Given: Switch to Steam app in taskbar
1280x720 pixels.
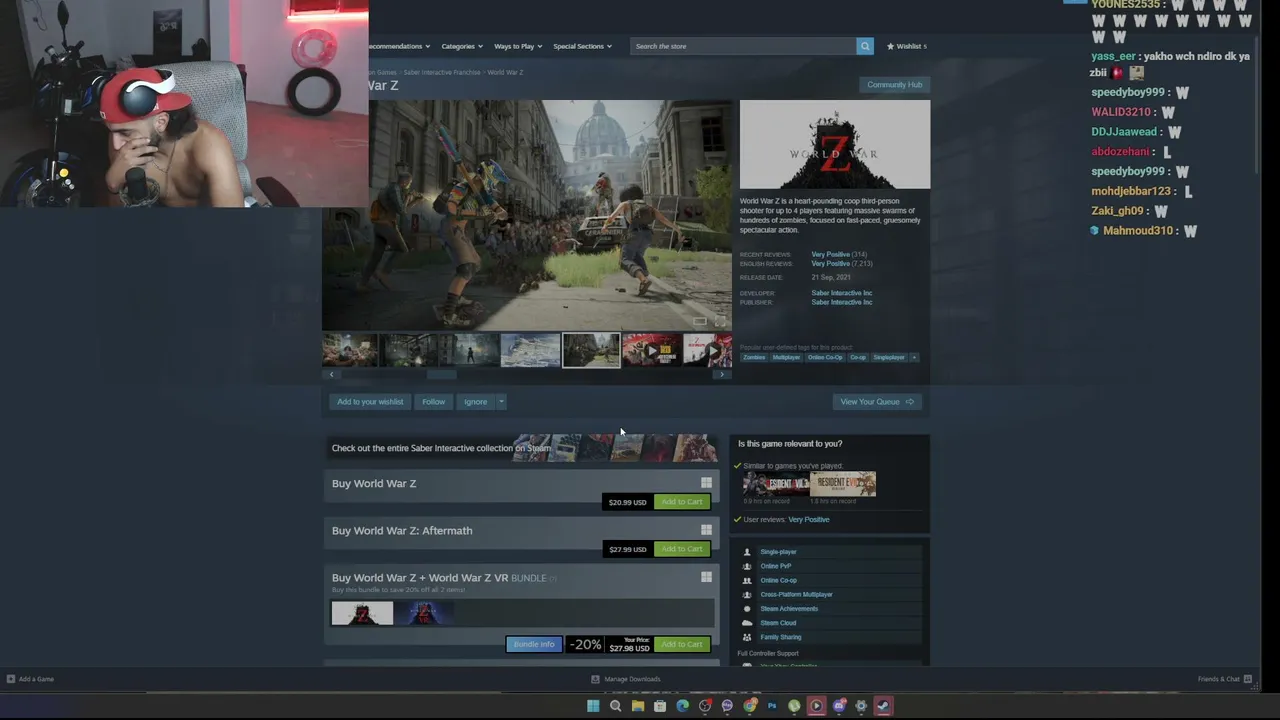Looking at the screenshot, I should click(x=883, y=706).
